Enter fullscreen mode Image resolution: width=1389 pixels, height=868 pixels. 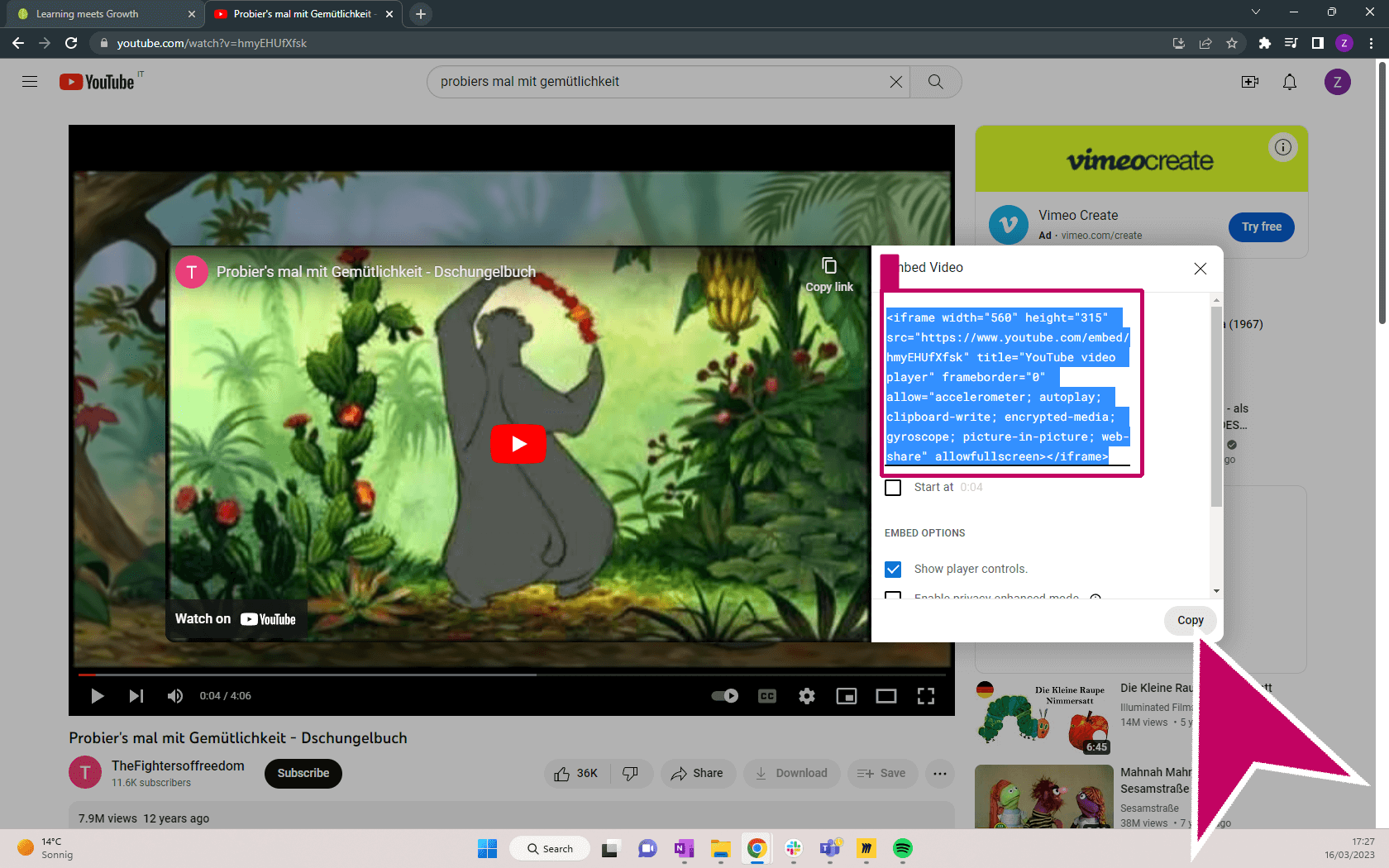tap(926, 696)
